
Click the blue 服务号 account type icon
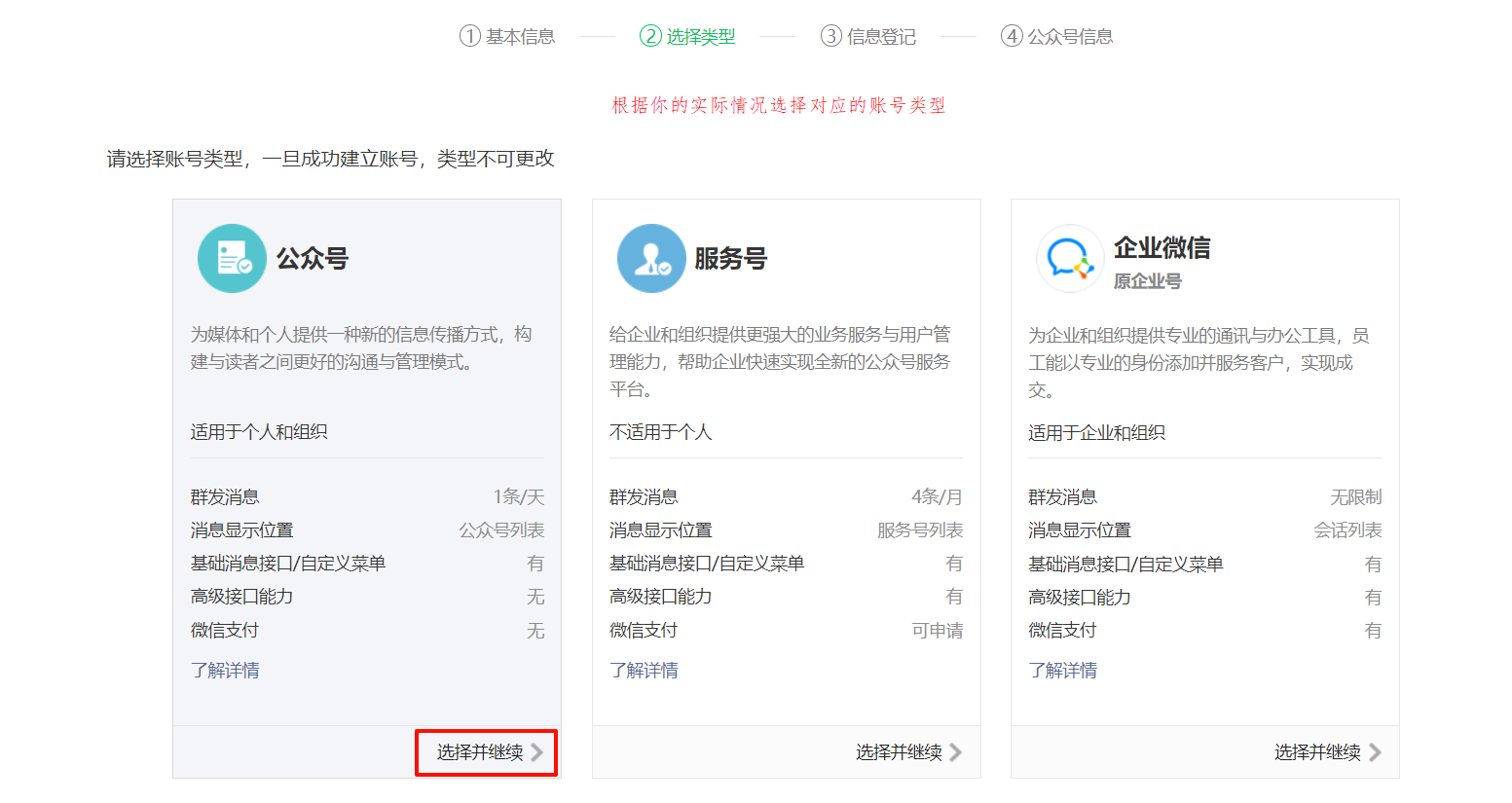(651, 259)
